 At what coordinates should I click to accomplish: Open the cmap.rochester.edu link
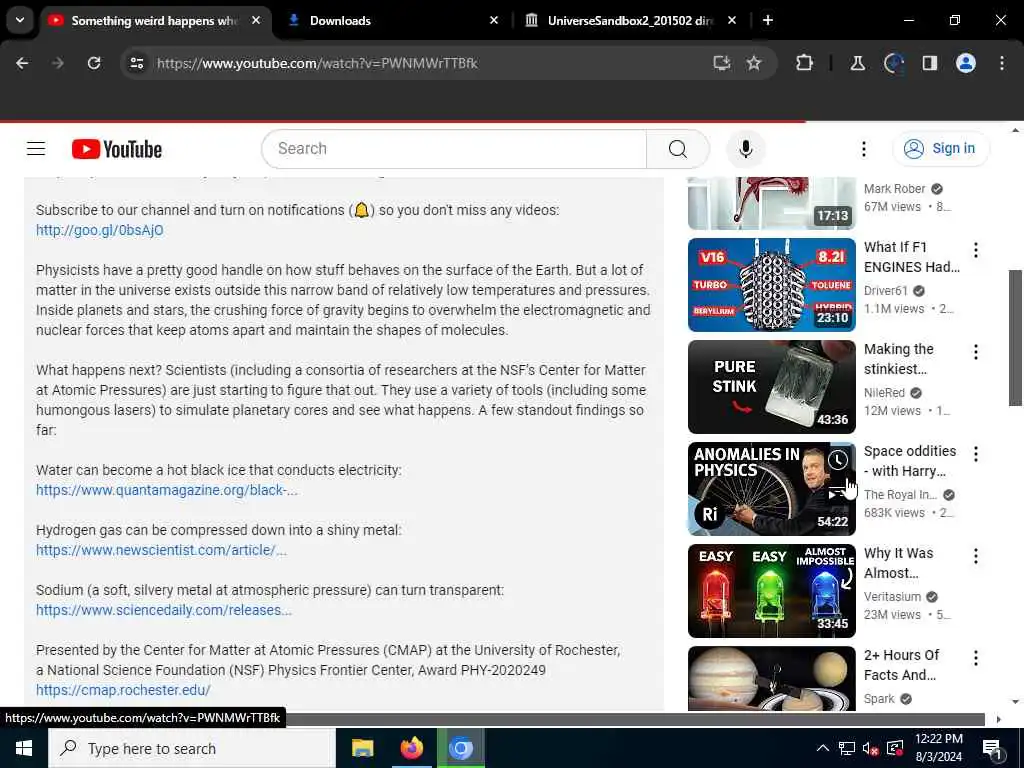coord(123,690)
